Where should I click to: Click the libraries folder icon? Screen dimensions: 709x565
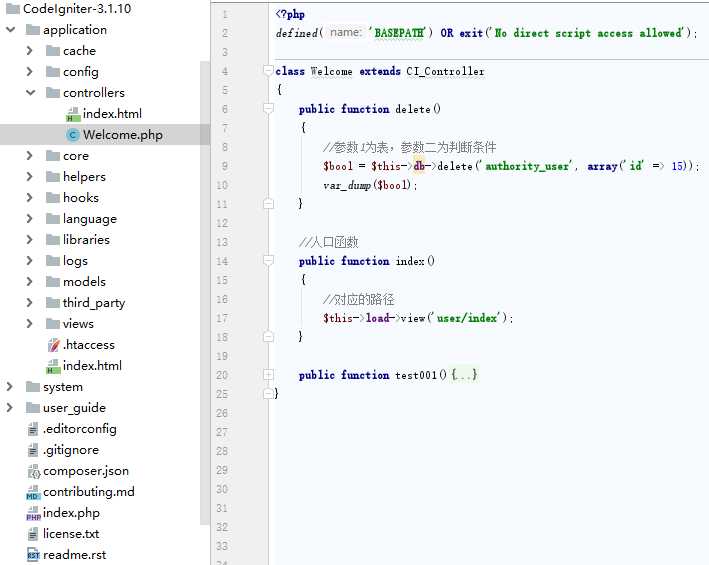53,240
